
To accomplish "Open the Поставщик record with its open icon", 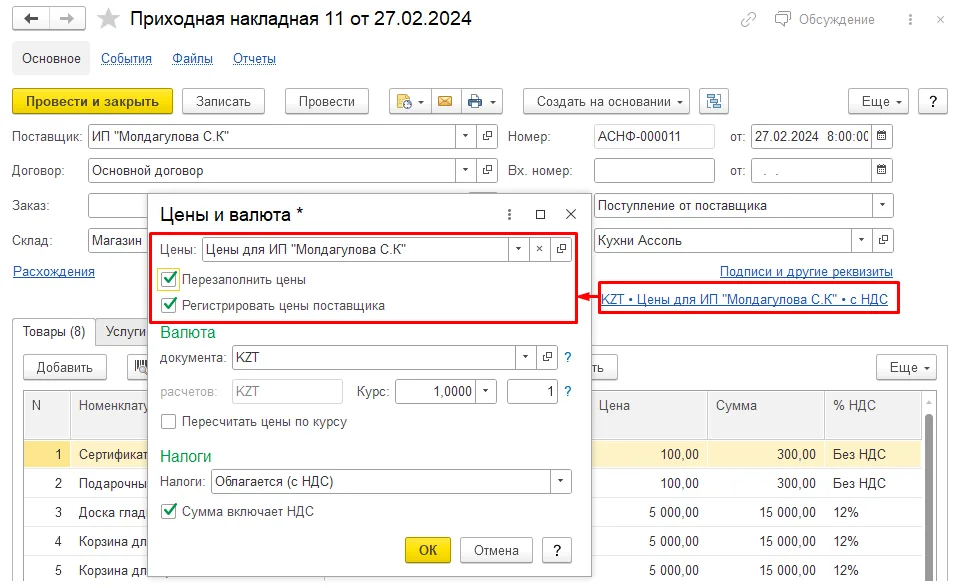I will [x=487, y=136].
